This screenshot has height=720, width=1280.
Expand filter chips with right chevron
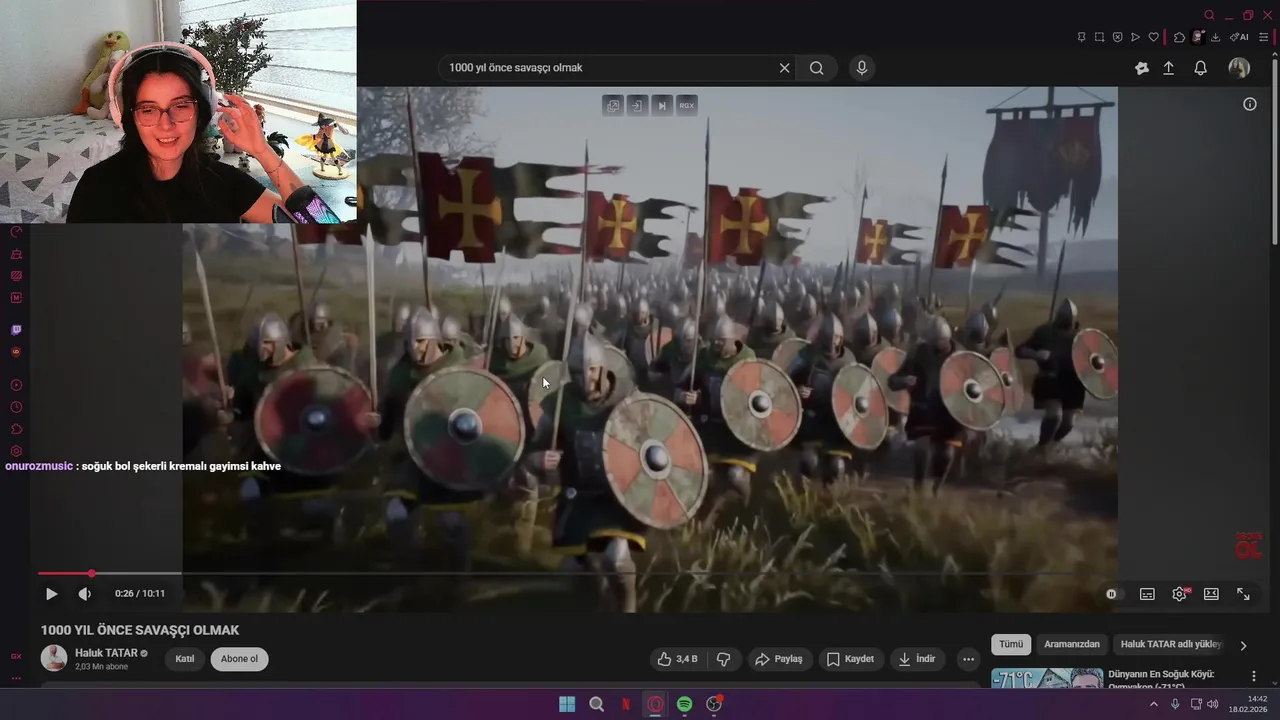click(x=1243, y=646)
